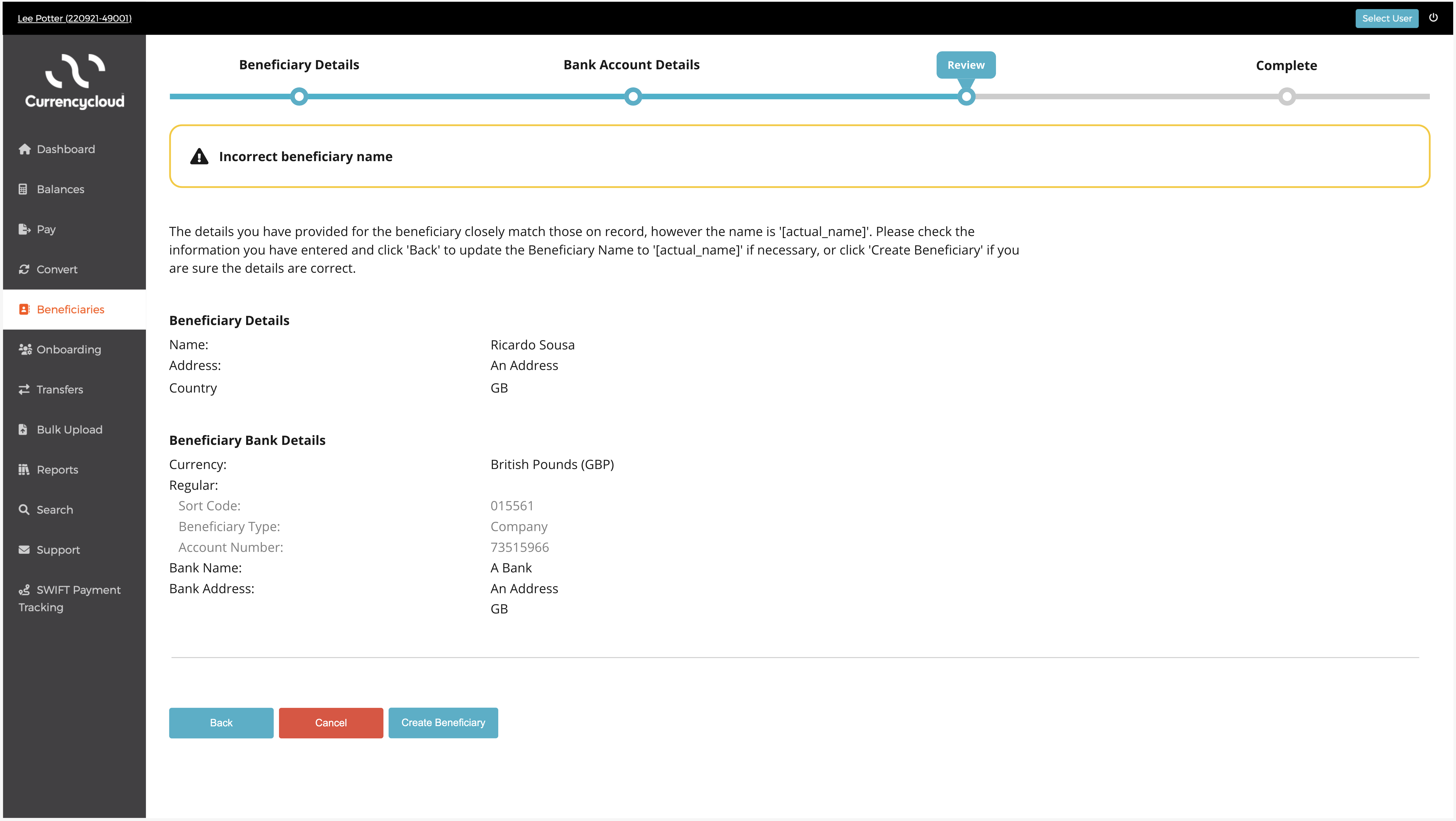The height and width of the screenshot is (821, 1456).
Task: Go to Bulk Upload
Action: point(74,430)
